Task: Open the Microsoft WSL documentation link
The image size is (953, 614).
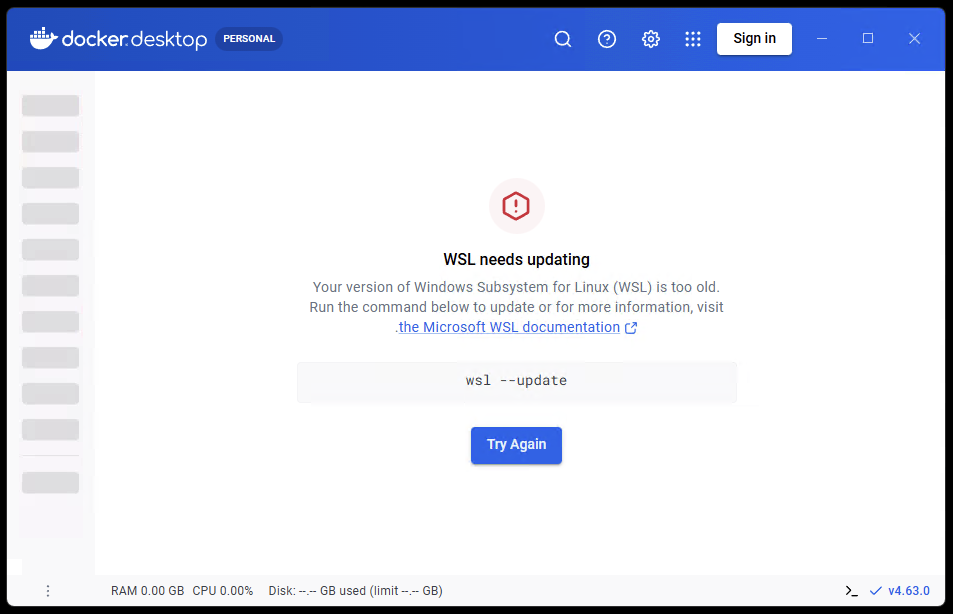Action: (509, 327)
